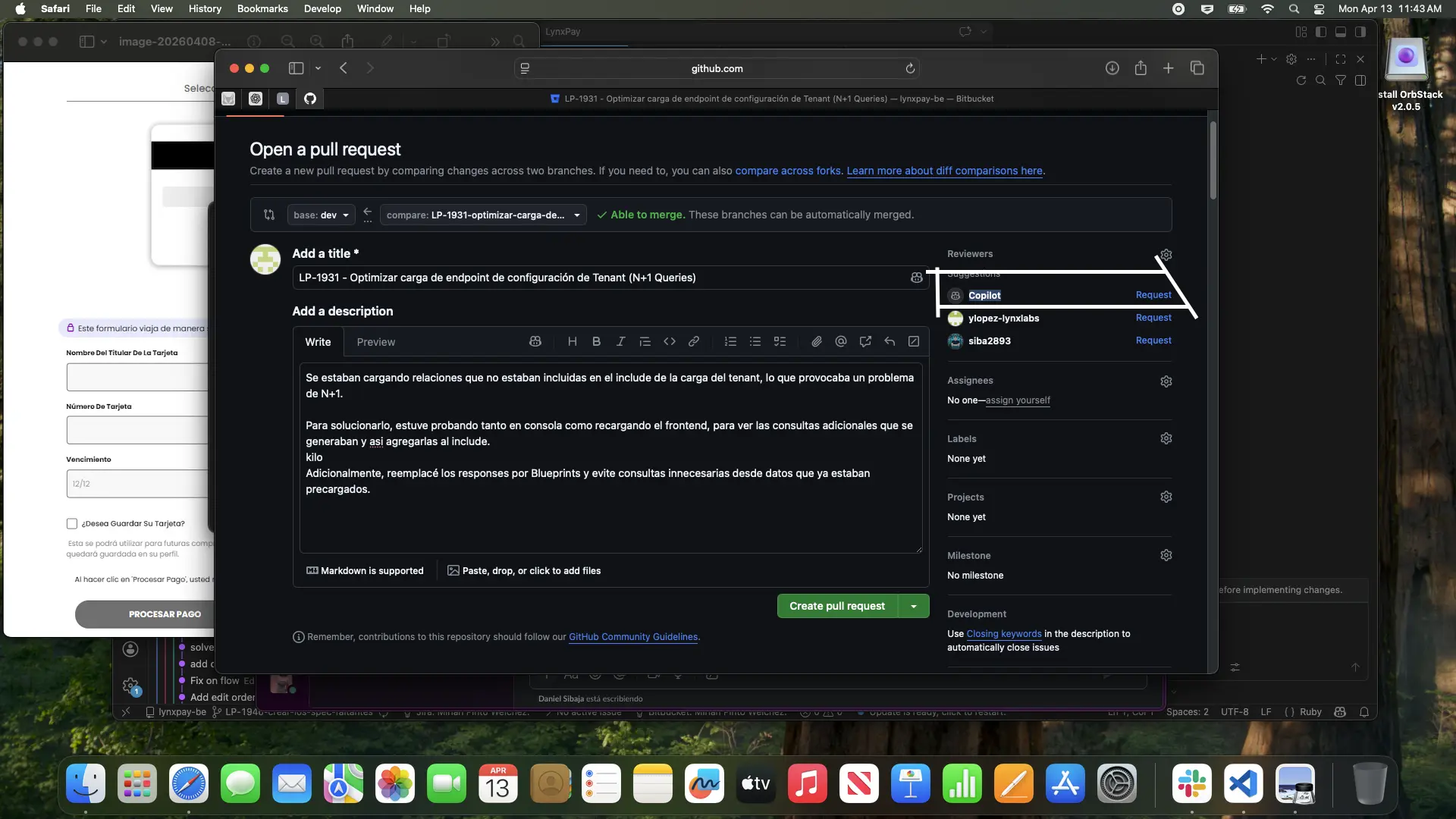Screen dimensions: 1456x819
Task: Open the Bookmarks menu
Action: click(262, 9)
